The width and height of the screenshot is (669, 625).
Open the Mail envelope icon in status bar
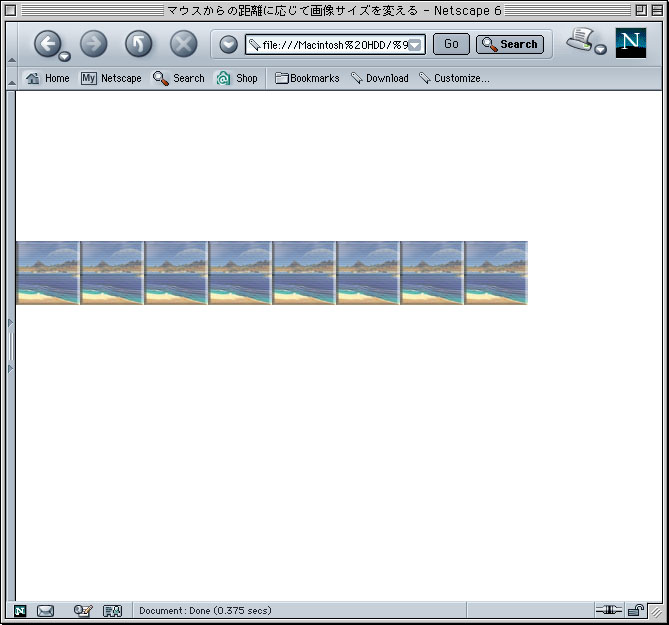[45, 611]
